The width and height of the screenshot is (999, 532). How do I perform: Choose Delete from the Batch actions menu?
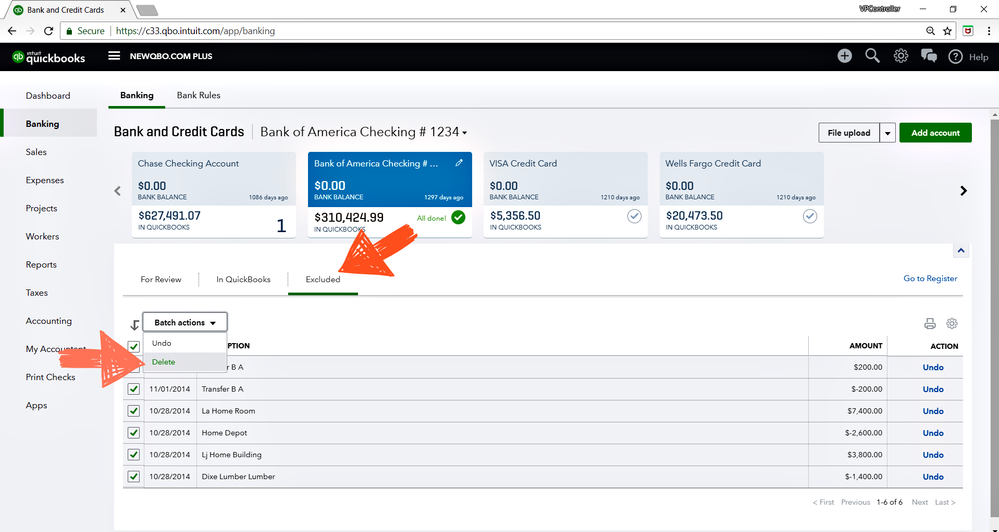[164, 362]
